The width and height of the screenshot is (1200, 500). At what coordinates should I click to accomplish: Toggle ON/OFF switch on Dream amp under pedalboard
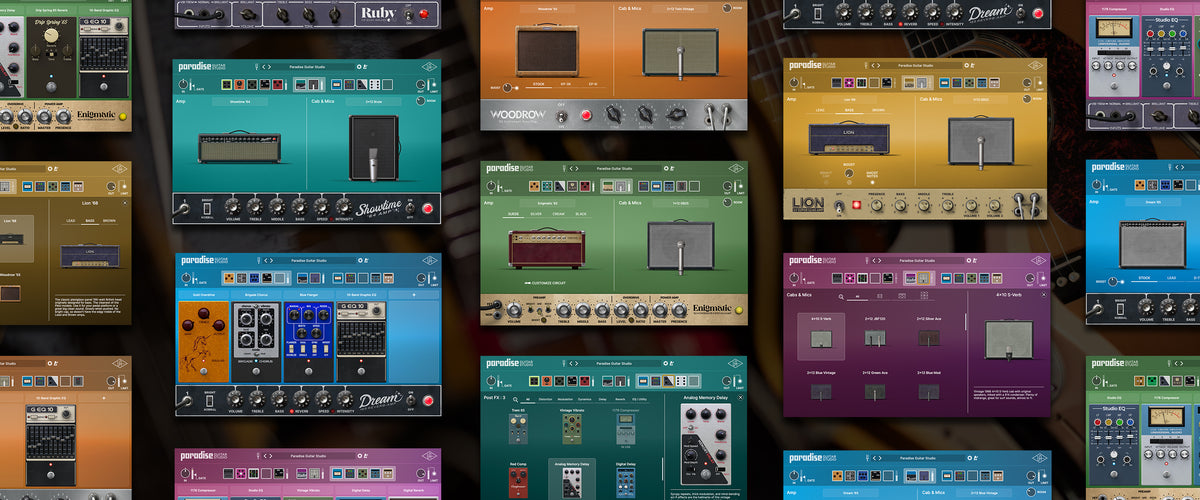point(411,400)
